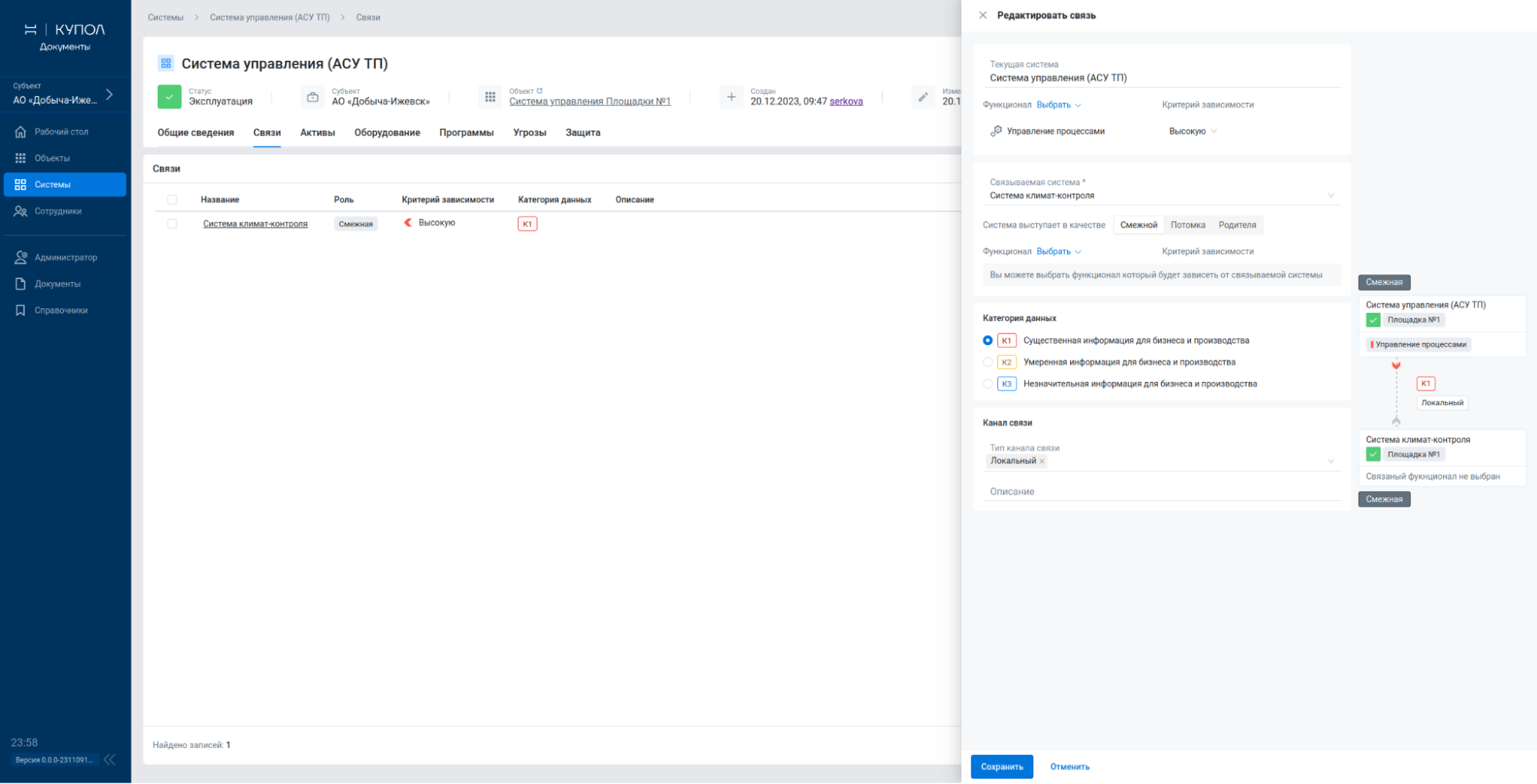The width and height of the screenshot is (1537, 784).
Task: Open Сотрудники people icon
Action: click(21, 211)
